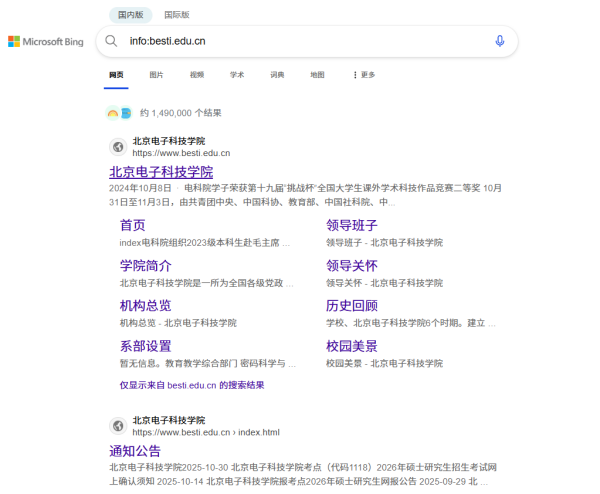The image size is (600, 494).
Task: Click snippet 领导关怀 - 北京电子科技学院
Action: click(385, 283)
